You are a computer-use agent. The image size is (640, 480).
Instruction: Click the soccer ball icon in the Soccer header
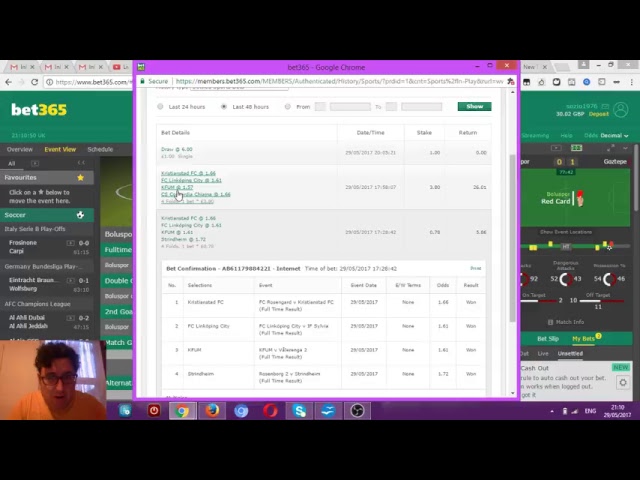point(80,215)
